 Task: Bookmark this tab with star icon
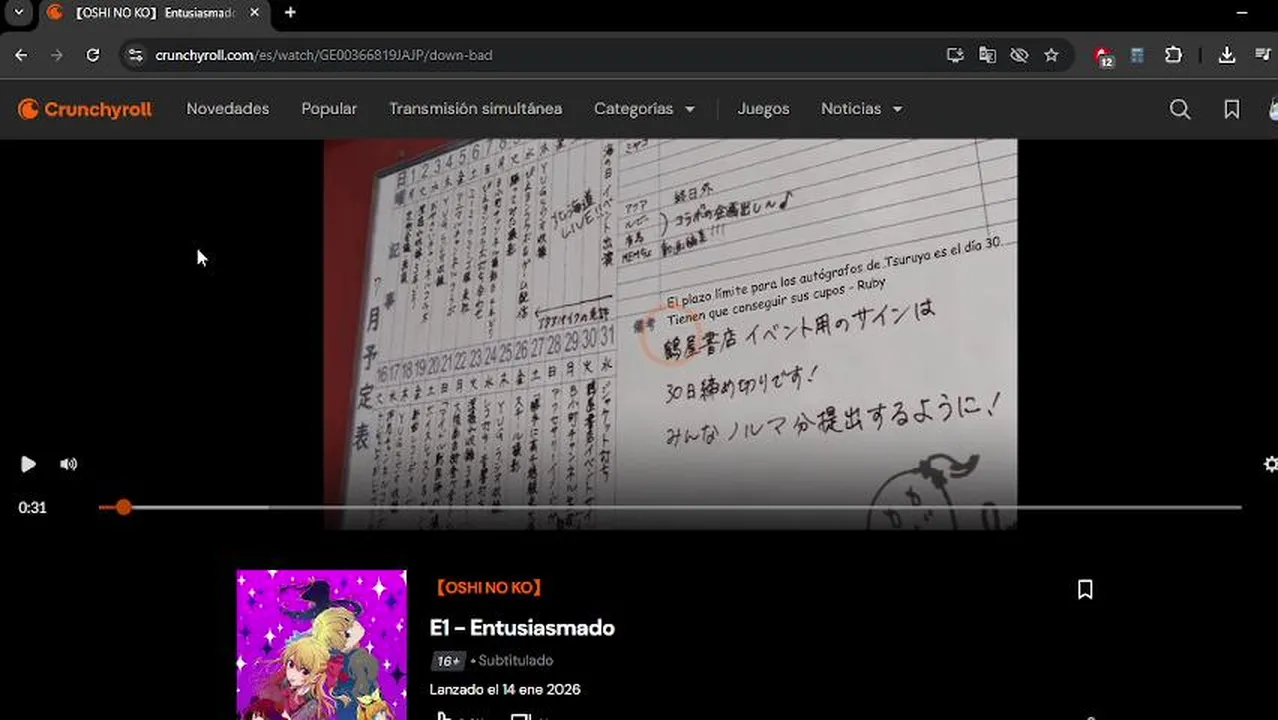(1051, 55)
